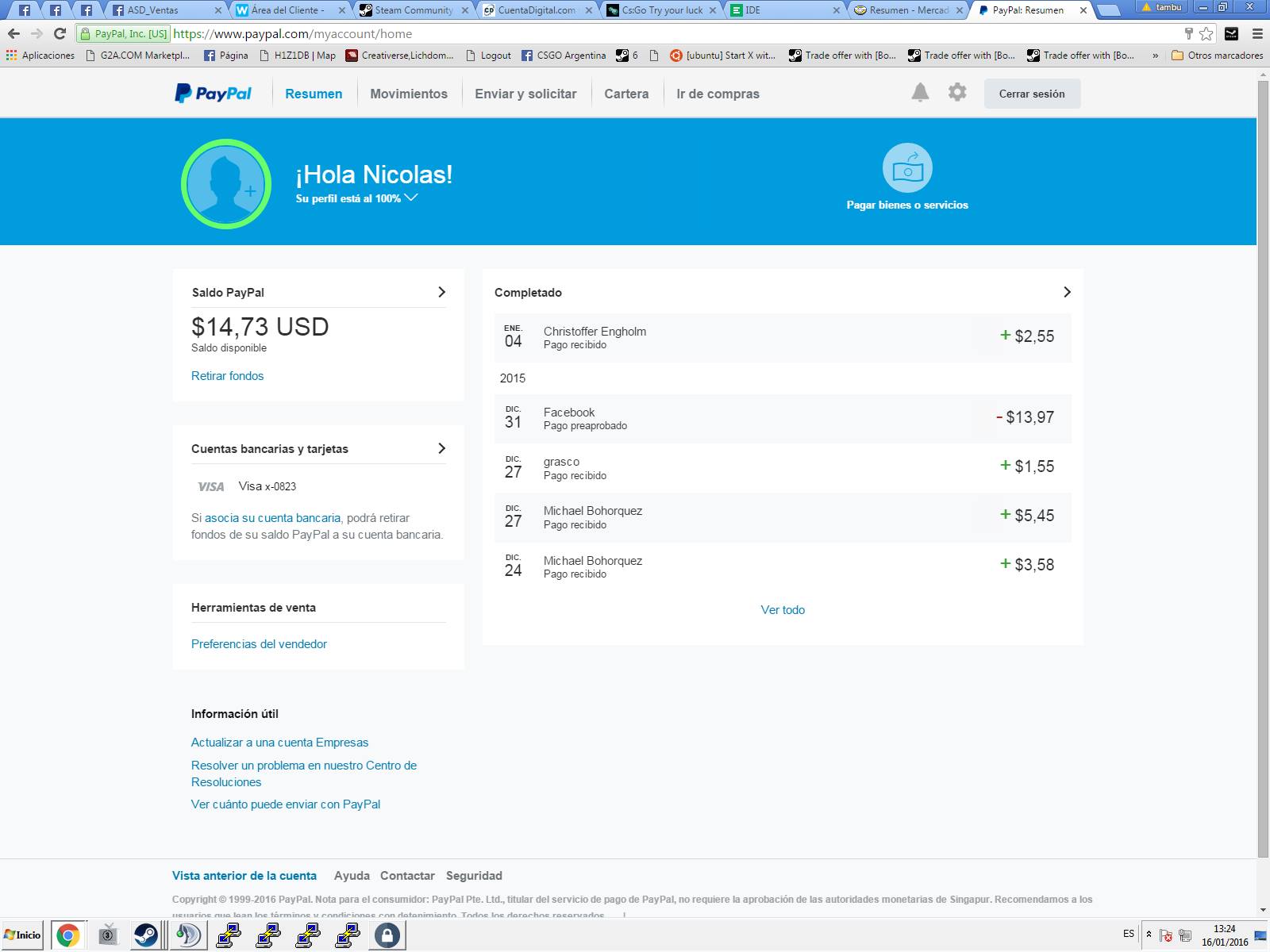This screenshot has height=952, width=1270.
Task: Open Steam from the Windows taskbar
Action: (145, 935)
